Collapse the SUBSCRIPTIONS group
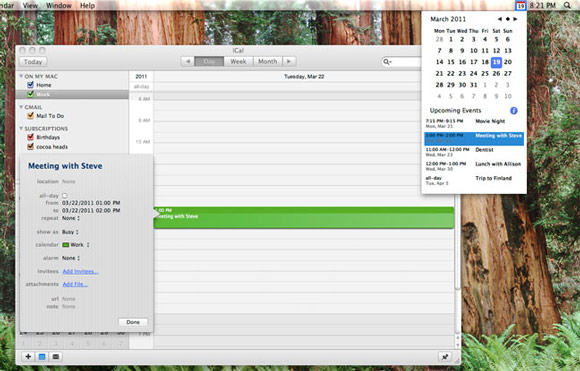Viewport: 580px width, 371px height. [x=21, y=128]
